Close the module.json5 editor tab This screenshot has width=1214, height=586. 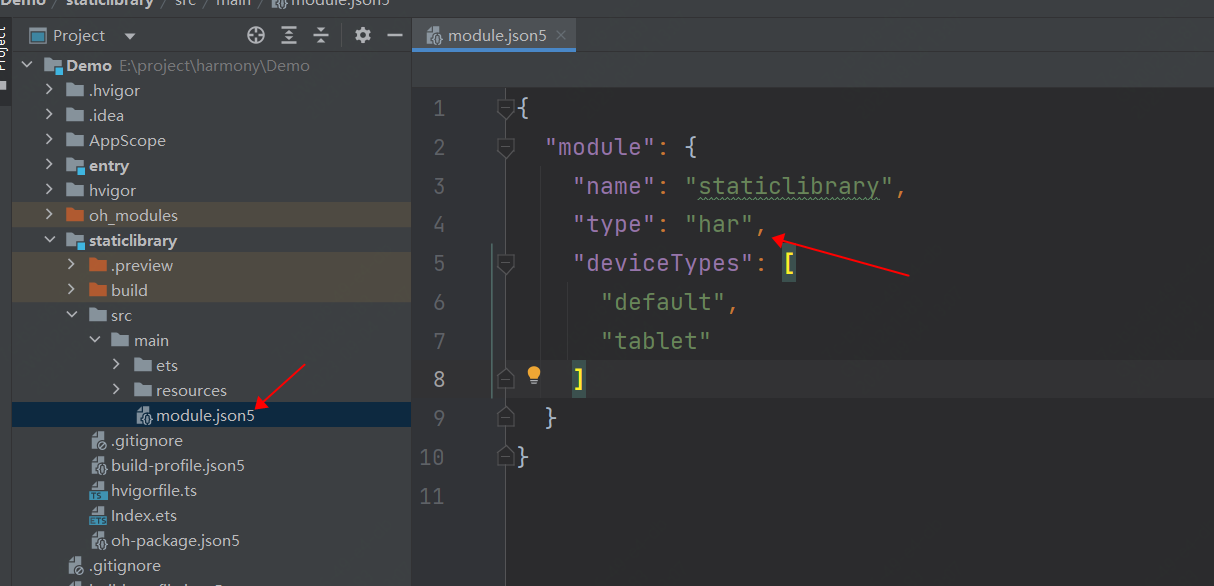click(562, 35)
